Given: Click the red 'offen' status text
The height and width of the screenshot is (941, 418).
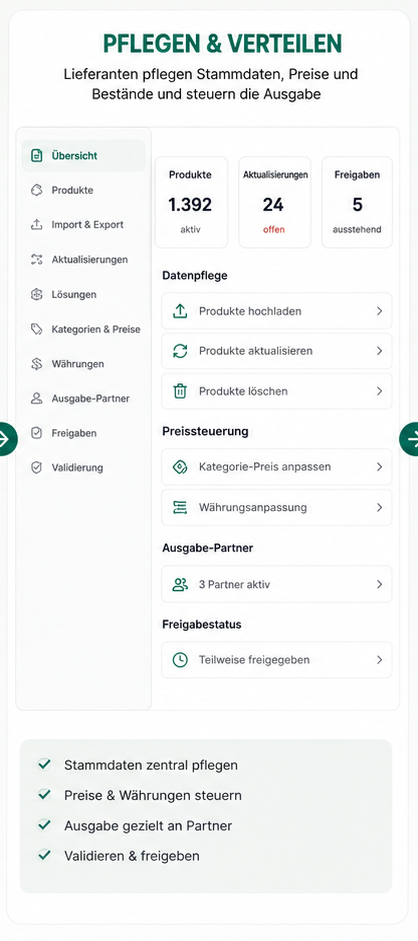Looking at the screenshot, I should click(273, 230).
